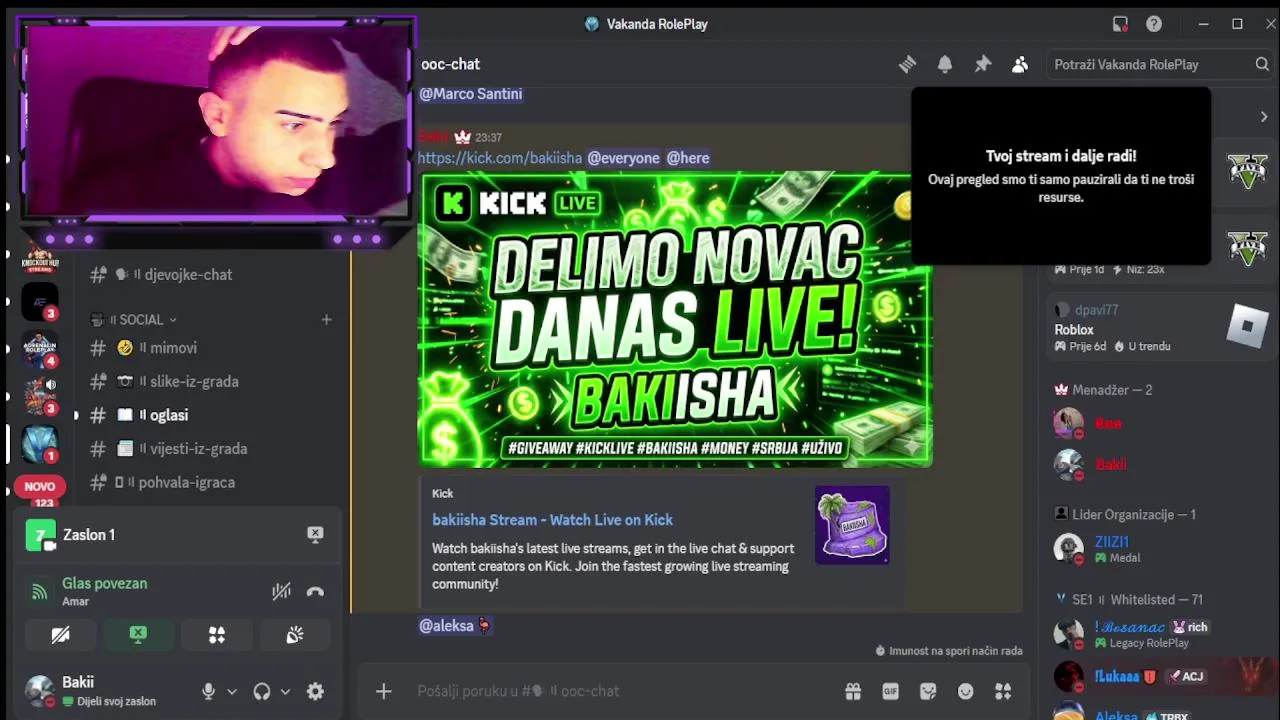
Task: Expand the activity panel chevron
Action: click(x=1264, y=117)
